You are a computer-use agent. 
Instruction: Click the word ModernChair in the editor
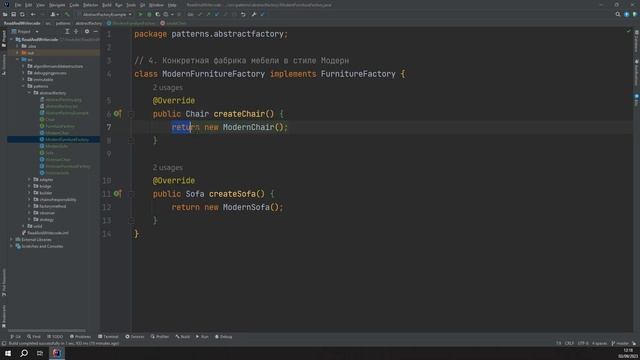[x=248, y=127]
